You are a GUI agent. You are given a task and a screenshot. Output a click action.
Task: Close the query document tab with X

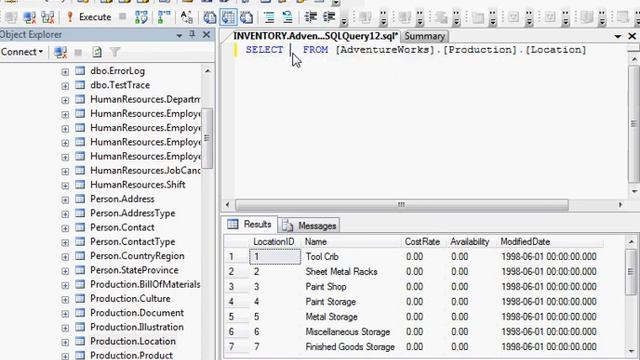(632, 36)
